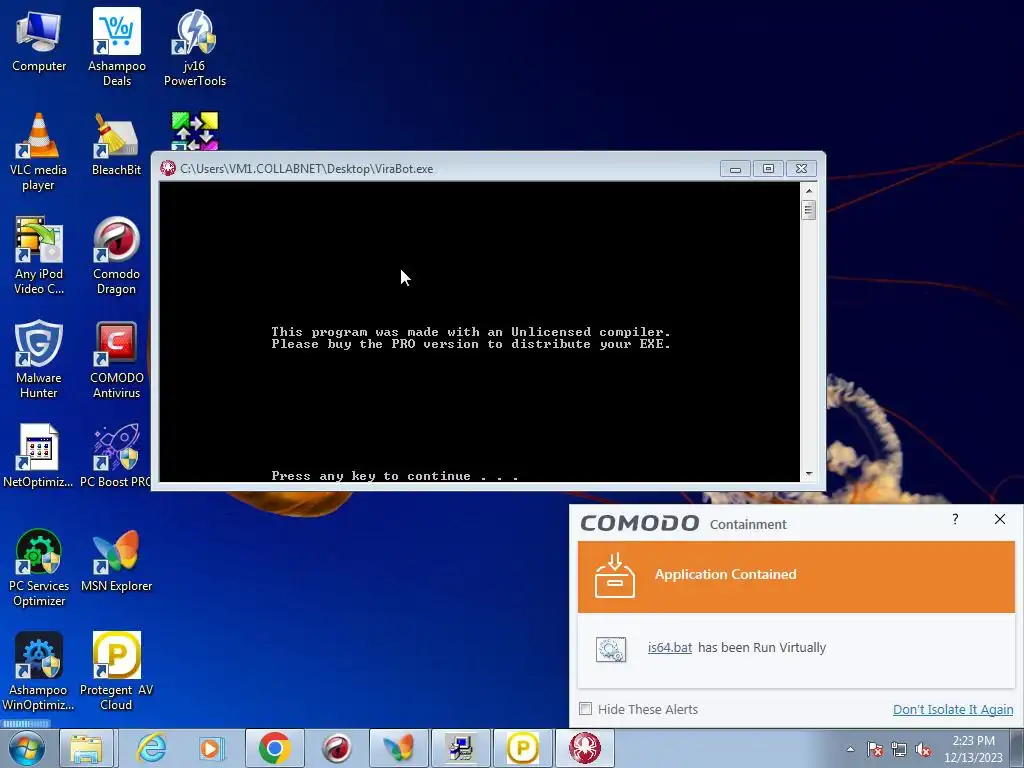Open Comodo Dragon desktop shortcut
Viewport: 1024px width, 768px height.
point(116,255)
